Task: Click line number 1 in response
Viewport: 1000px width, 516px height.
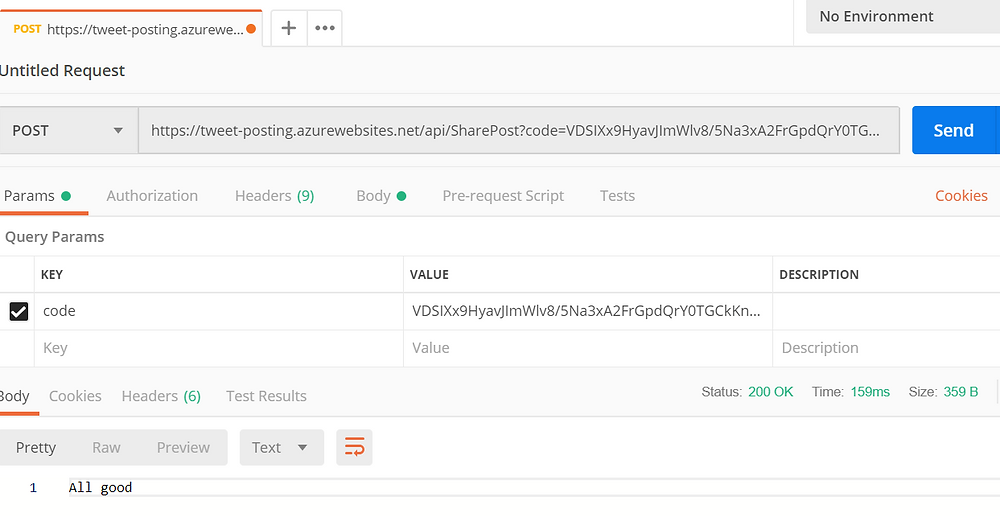Action: pos(33,489)
